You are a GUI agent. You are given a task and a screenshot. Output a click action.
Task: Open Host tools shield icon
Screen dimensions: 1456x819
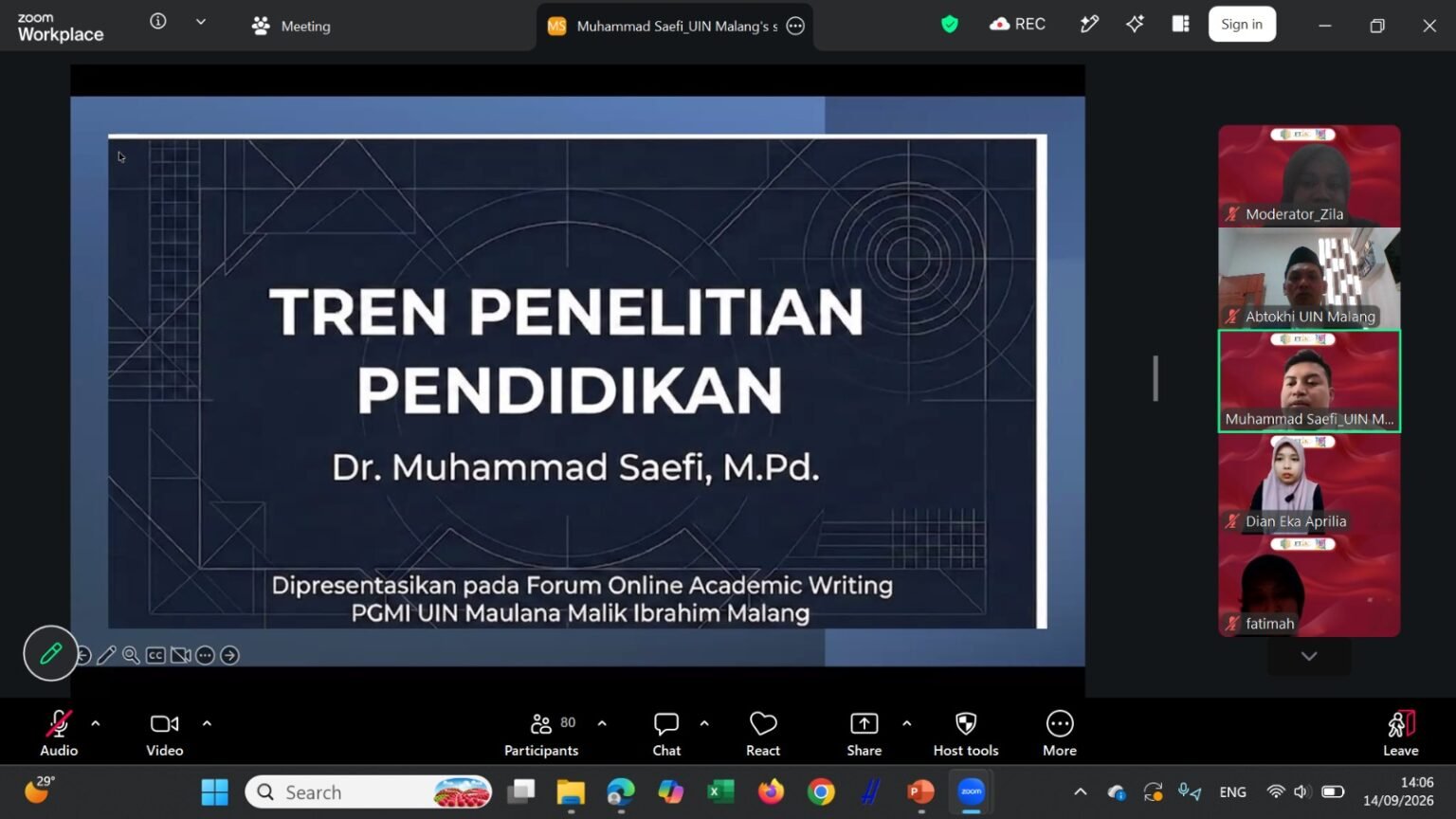pos(965,735)
